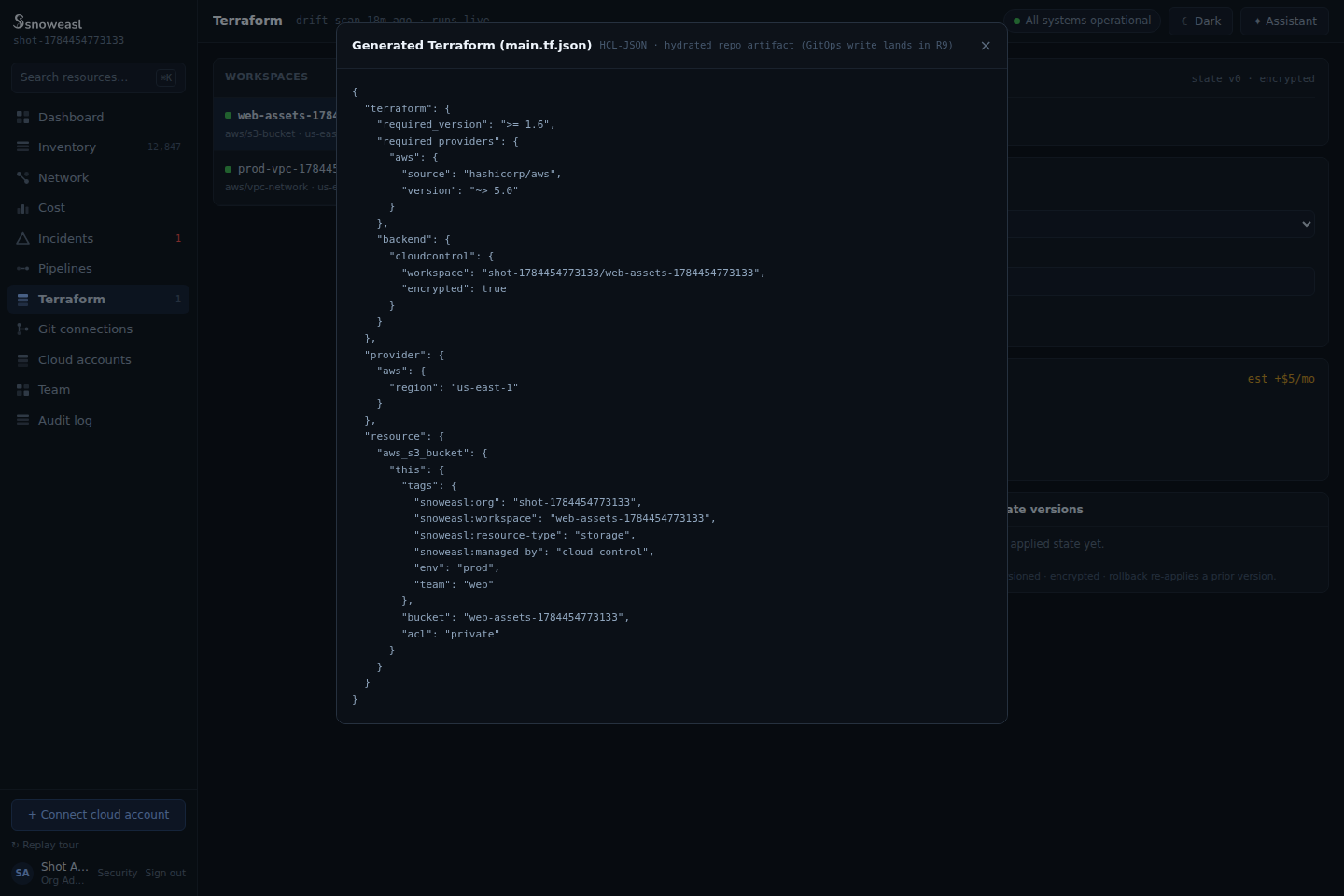This screenshot has height=896, width=1344.
Task: Click the Terraform page heading
Action: tap(247, 21)
